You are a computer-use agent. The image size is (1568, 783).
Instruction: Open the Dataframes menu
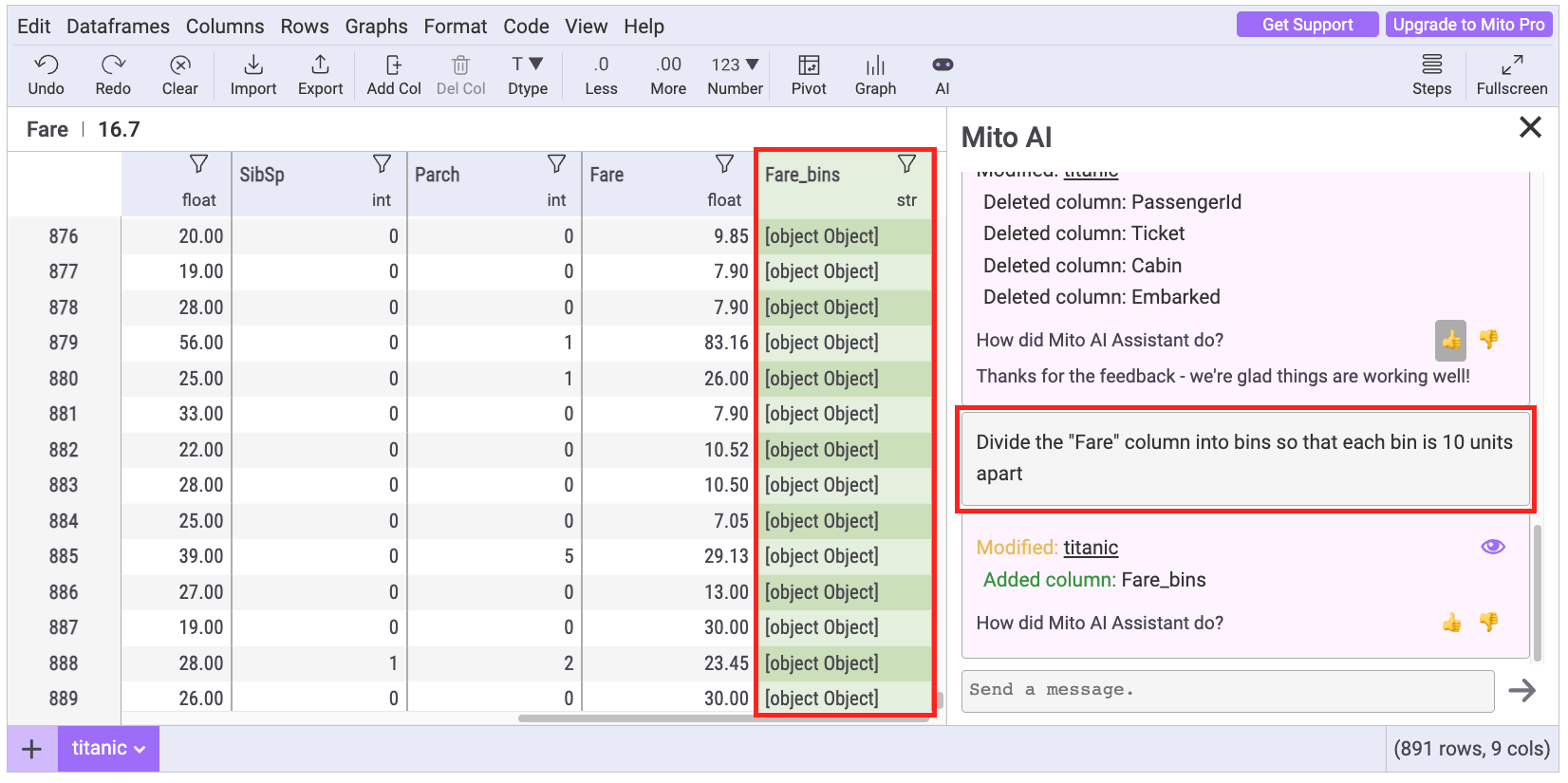click(x=118, y=27)
